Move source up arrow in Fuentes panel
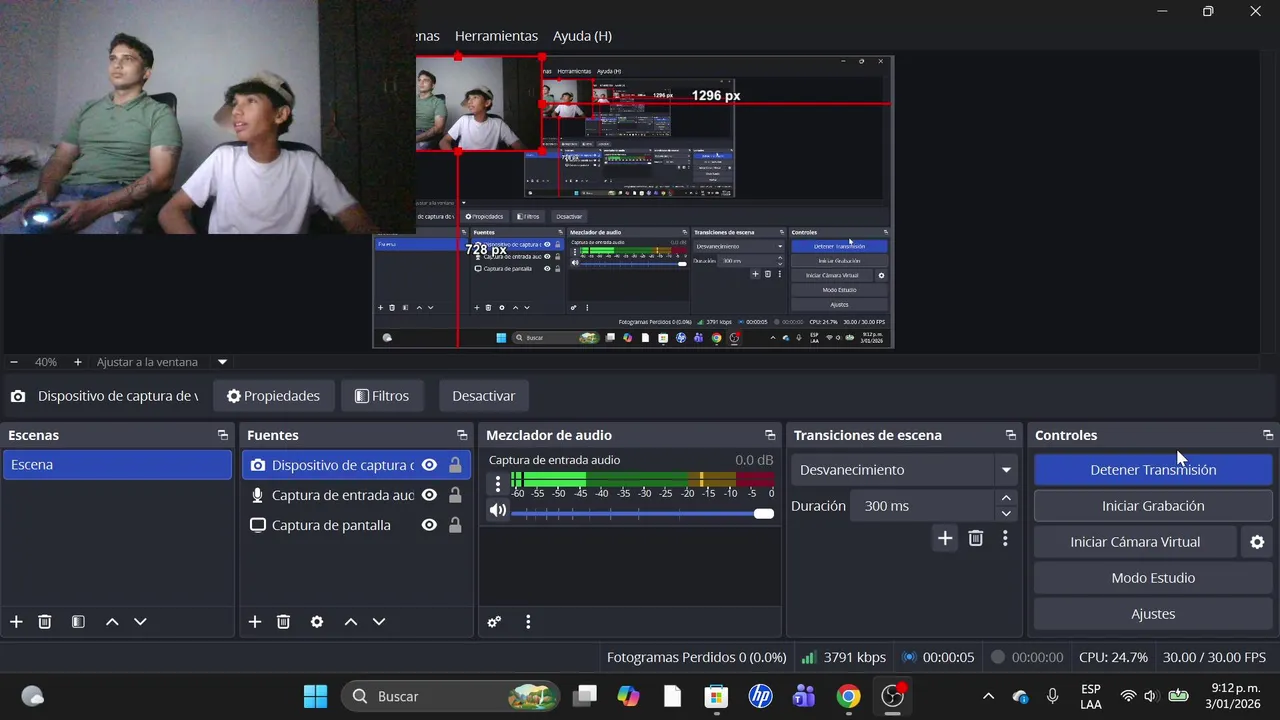 (351, 622)
